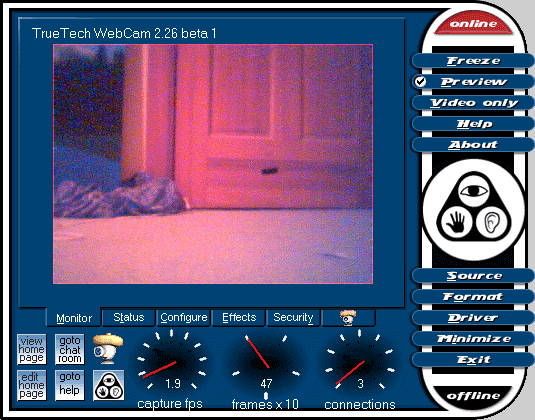The height and width of the screenshot is (420, 535).
Task: Open the Driver settings
Action: click(x=473, y=318)
